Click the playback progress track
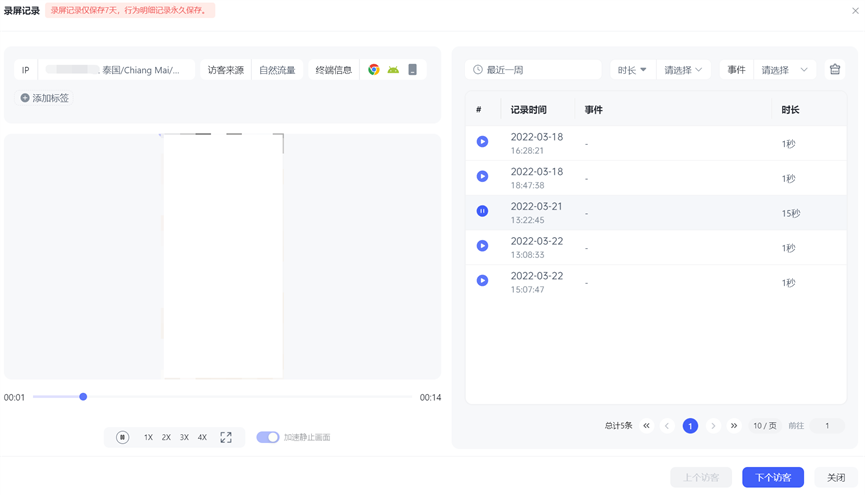This screenshot has width=865, height=495. click(x=222, y=397)
